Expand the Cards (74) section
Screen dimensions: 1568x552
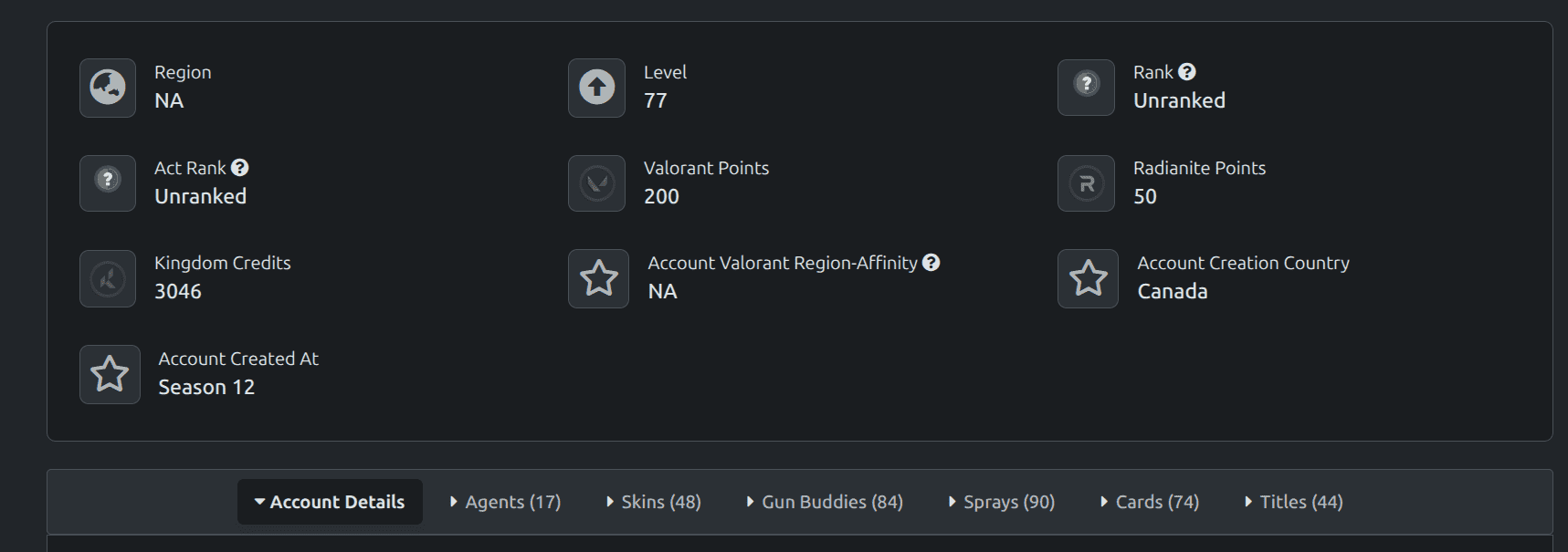tap(1150, 502)
